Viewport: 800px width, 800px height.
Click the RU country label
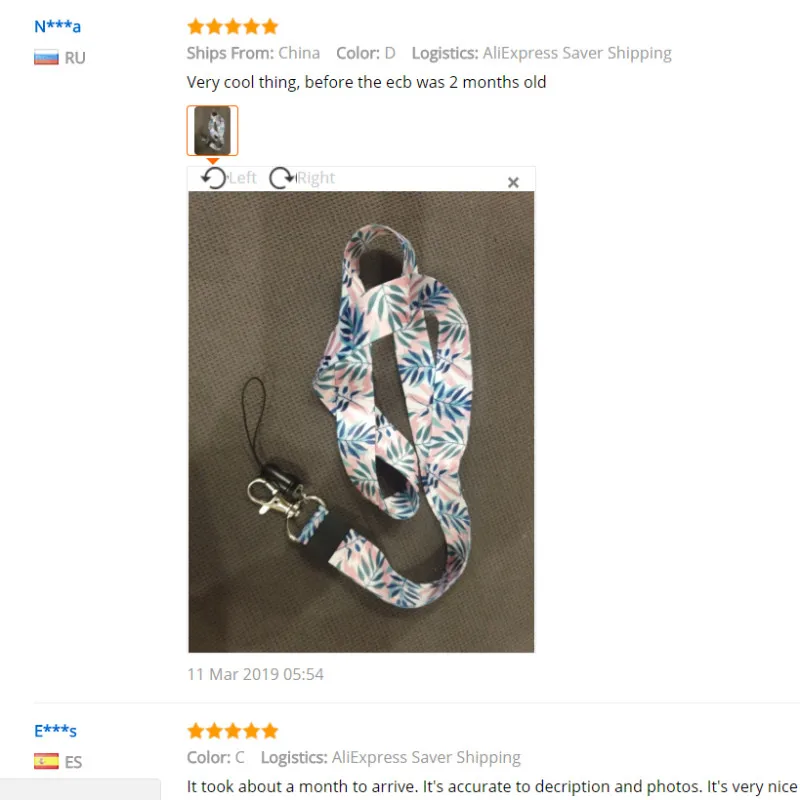[75, 58]
